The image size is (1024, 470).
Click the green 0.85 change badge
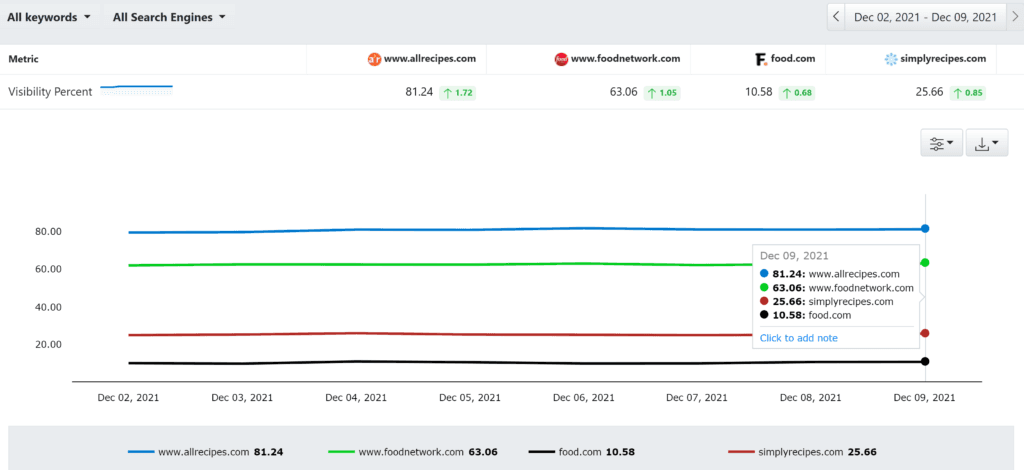coord(967,93)
